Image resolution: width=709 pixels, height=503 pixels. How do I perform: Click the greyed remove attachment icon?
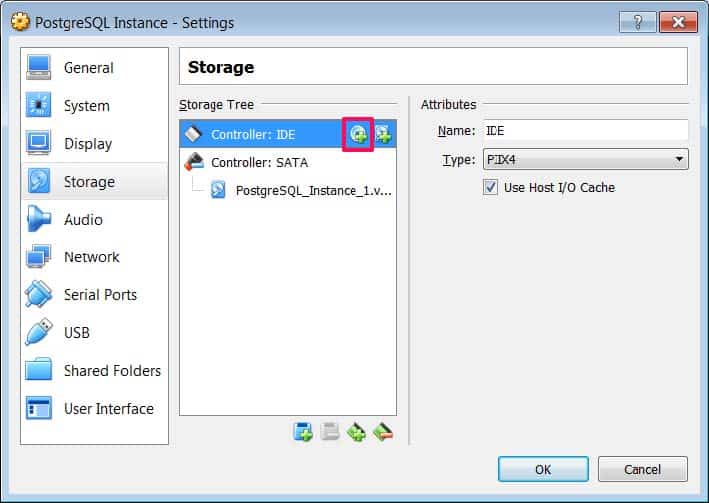click(330, 432)
